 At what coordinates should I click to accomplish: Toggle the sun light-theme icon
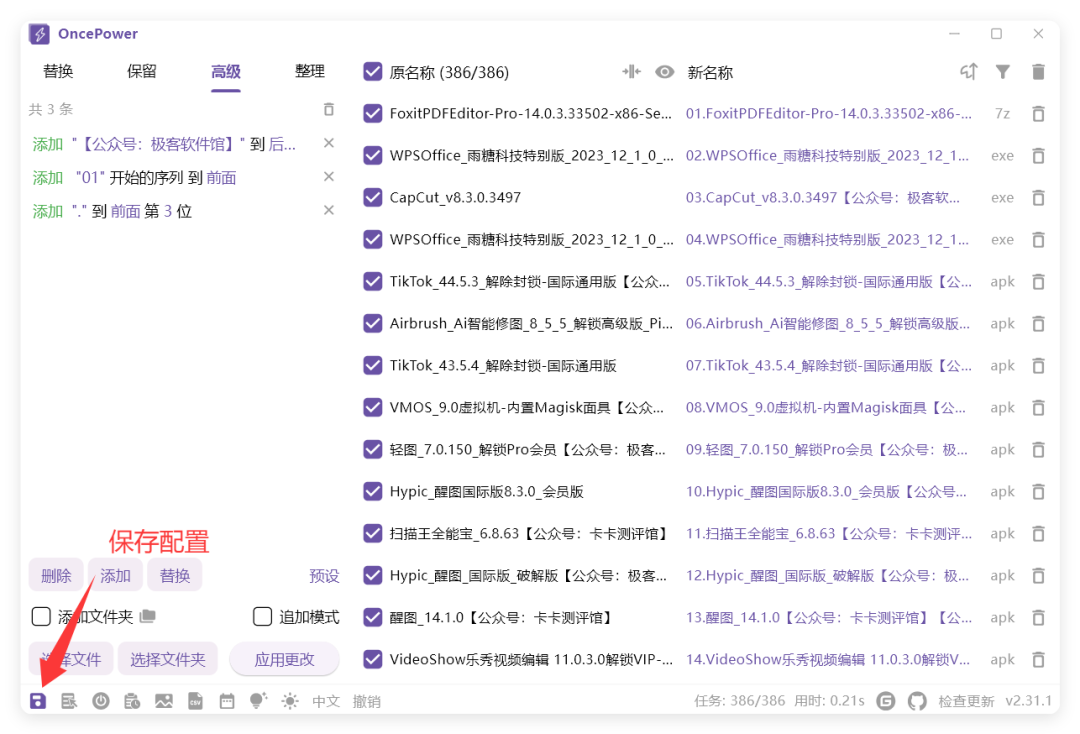point(290,701)
